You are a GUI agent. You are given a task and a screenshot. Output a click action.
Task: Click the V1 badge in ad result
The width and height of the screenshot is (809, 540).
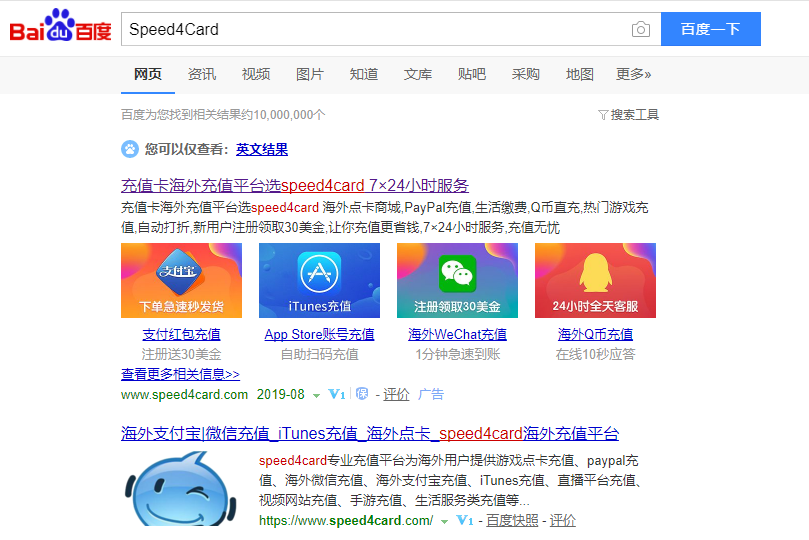337,395
